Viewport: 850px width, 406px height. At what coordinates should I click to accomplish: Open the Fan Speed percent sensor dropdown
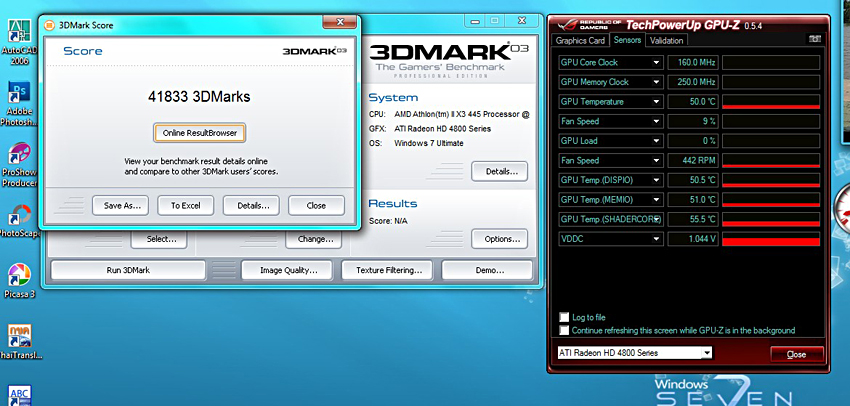coord(656,121)
